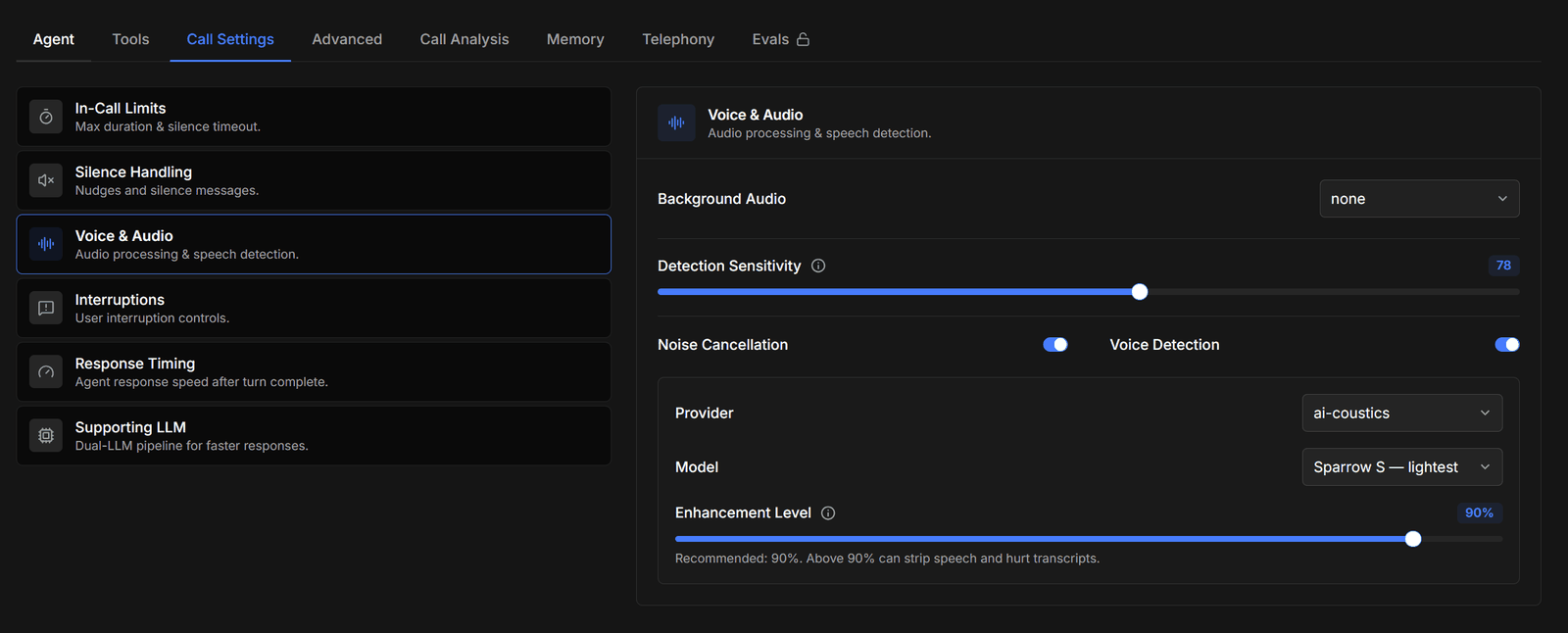Click the Model label
This screenshot has width=1568, height=633.
(697, 467)
